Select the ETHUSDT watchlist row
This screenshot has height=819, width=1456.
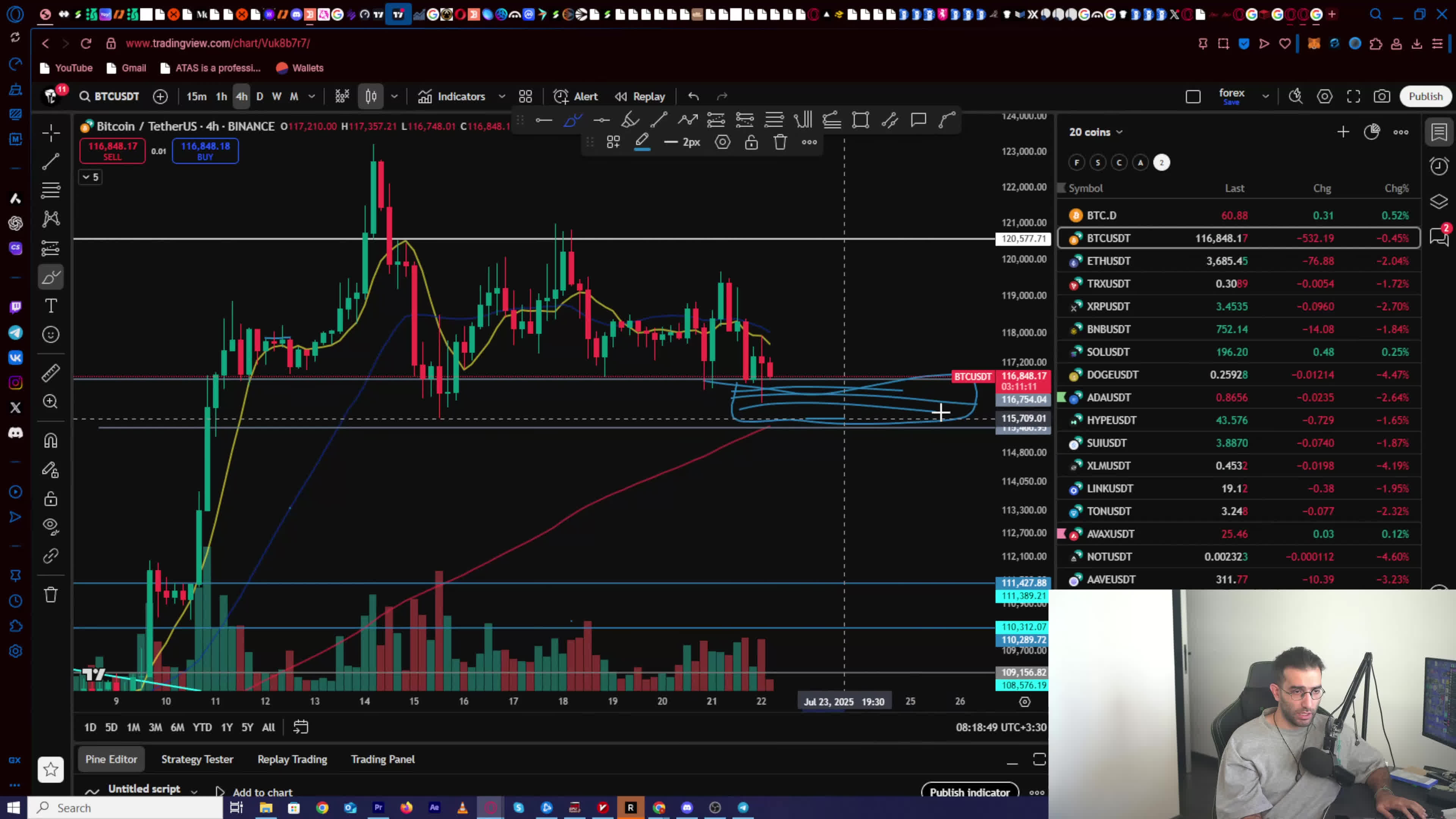[x=1238, y=261]
